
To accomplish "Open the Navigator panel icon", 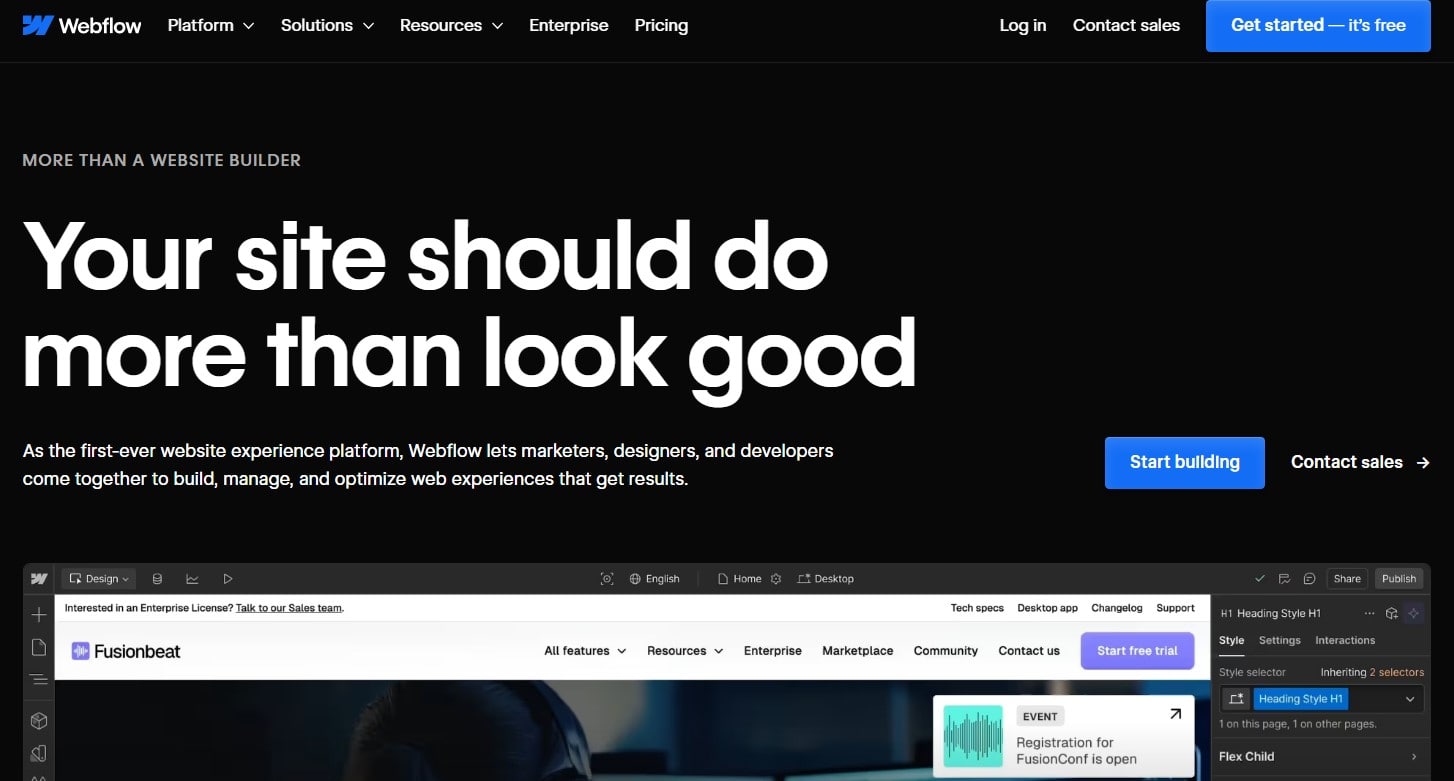I will point(39,680).
